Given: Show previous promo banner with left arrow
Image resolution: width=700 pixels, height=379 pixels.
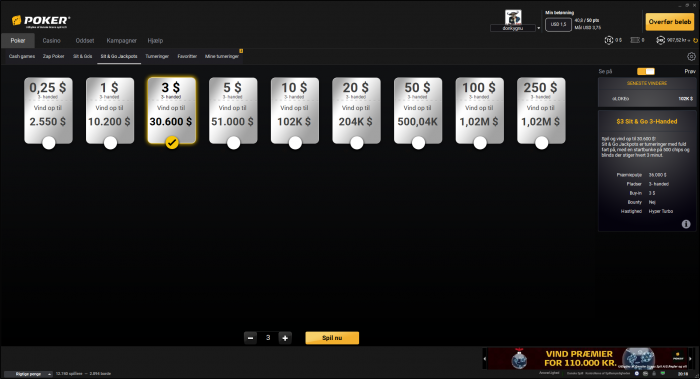Looking at the screenshot, I should tap(484, 358).
